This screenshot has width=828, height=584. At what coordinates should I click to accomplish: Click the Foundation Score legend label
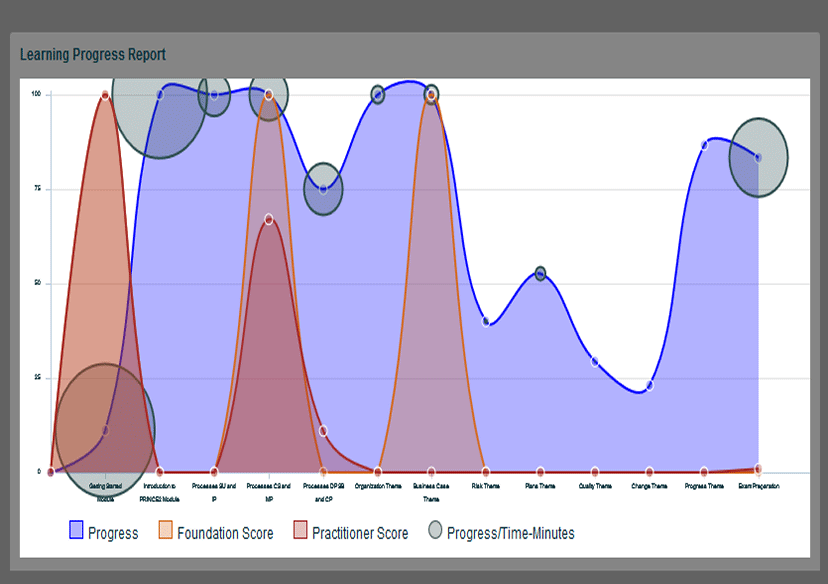click(x=225, y=533)
